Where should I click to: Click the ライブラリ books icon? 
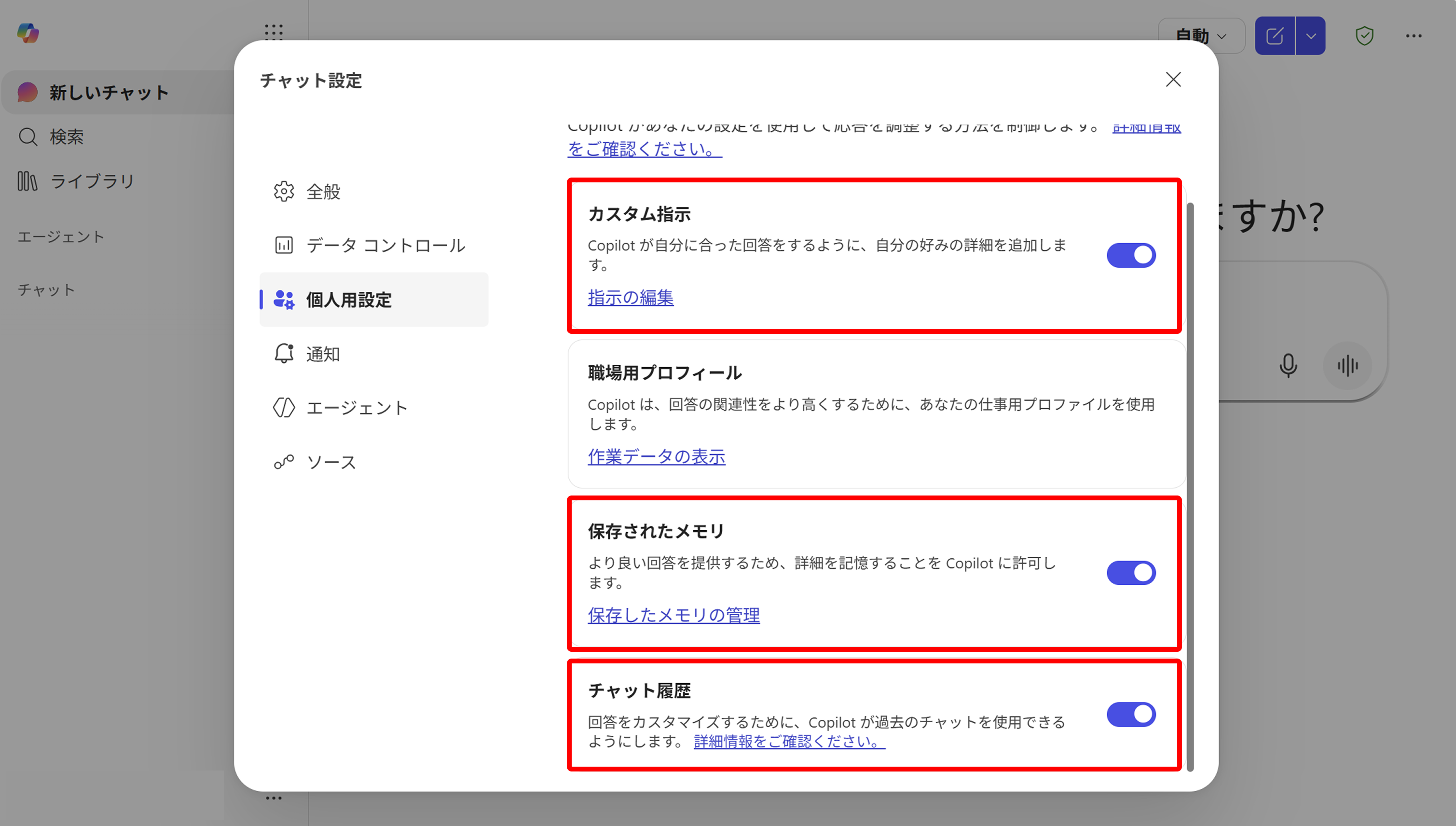point(27,181)
